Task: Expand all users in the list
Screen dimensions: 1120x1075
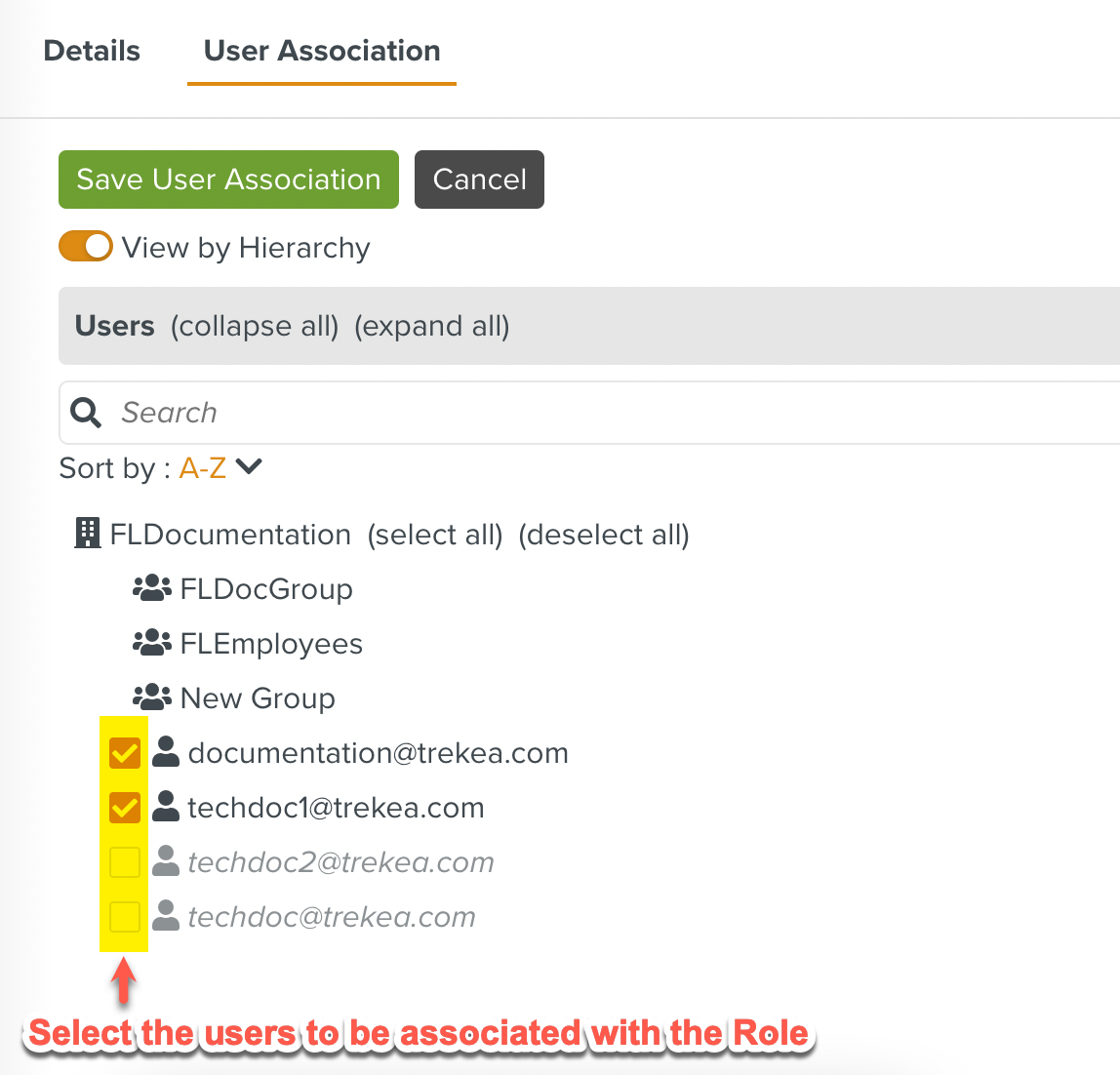Action: [432, 326]
